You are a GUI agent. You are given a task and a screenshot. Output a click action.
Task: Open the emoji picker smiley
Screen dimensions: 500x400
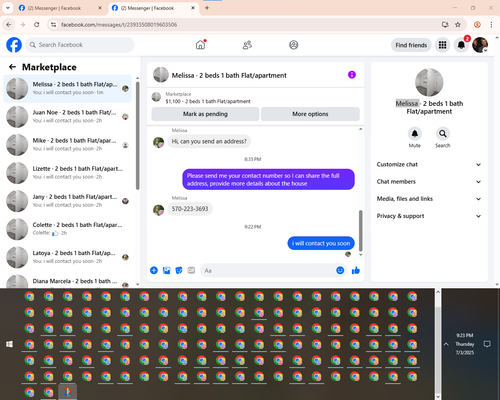coord(340,270)
